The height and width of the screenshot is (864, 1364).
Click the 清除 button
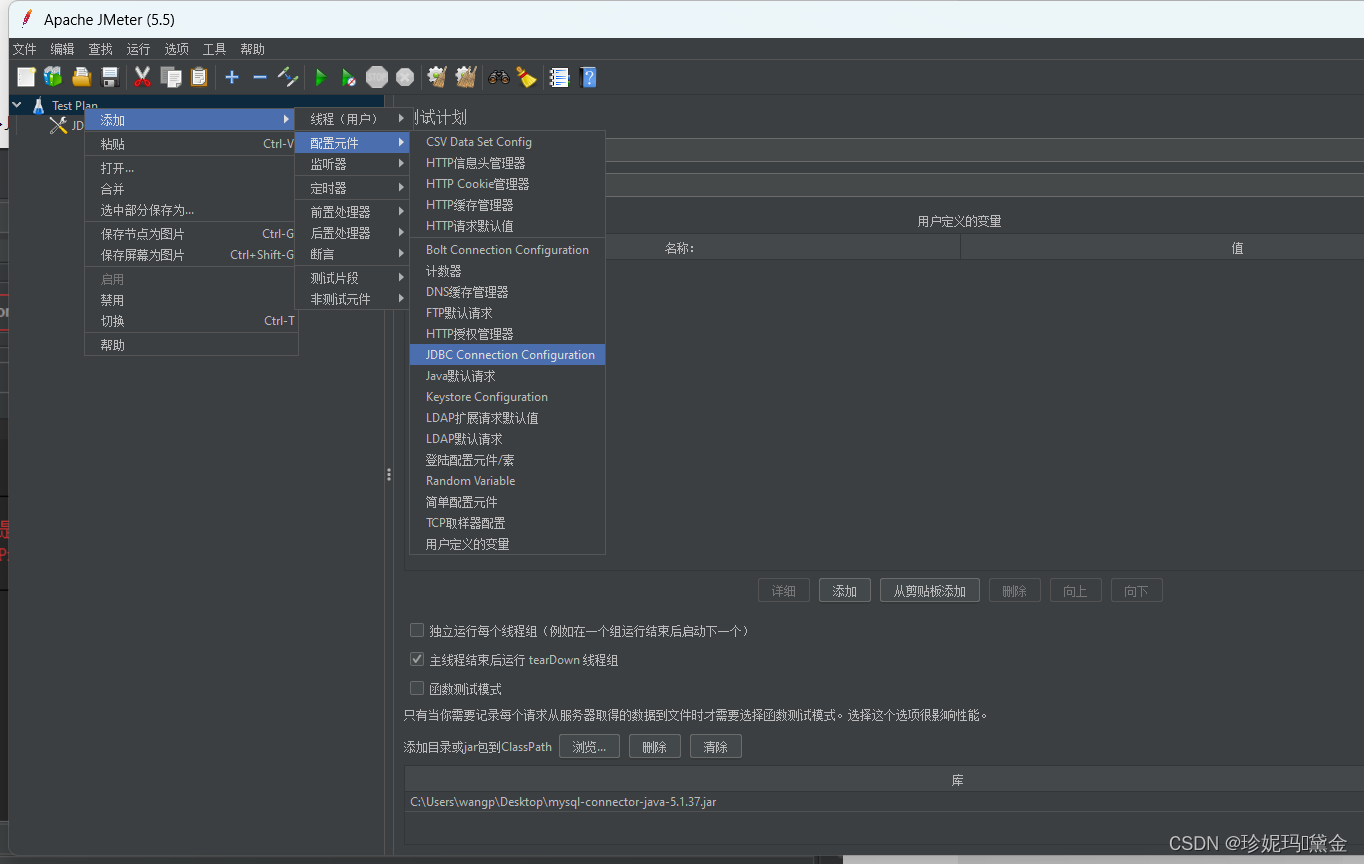[x=715, y=747]
